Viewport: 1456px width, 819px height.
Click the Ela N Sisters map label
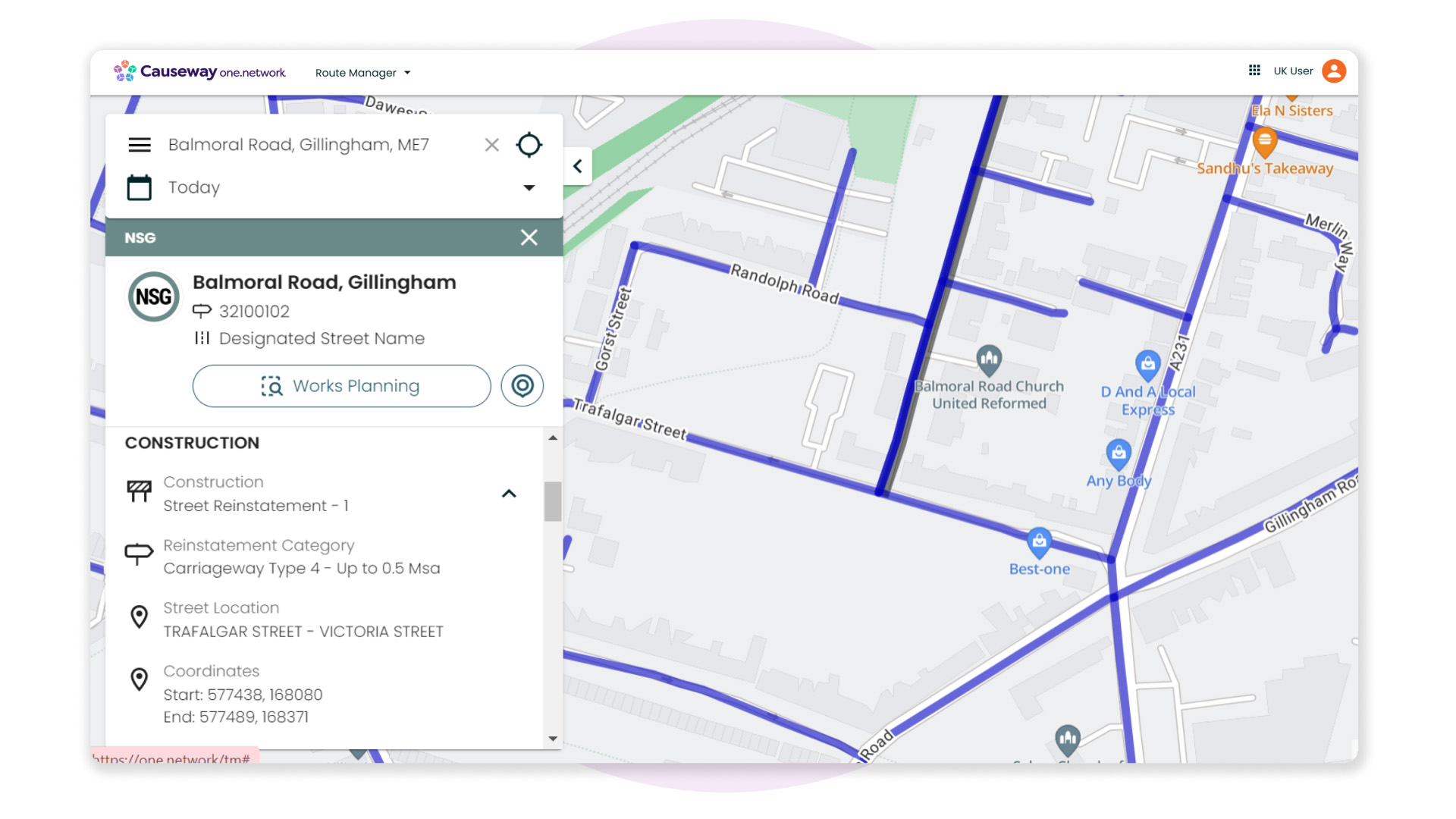1292,111
